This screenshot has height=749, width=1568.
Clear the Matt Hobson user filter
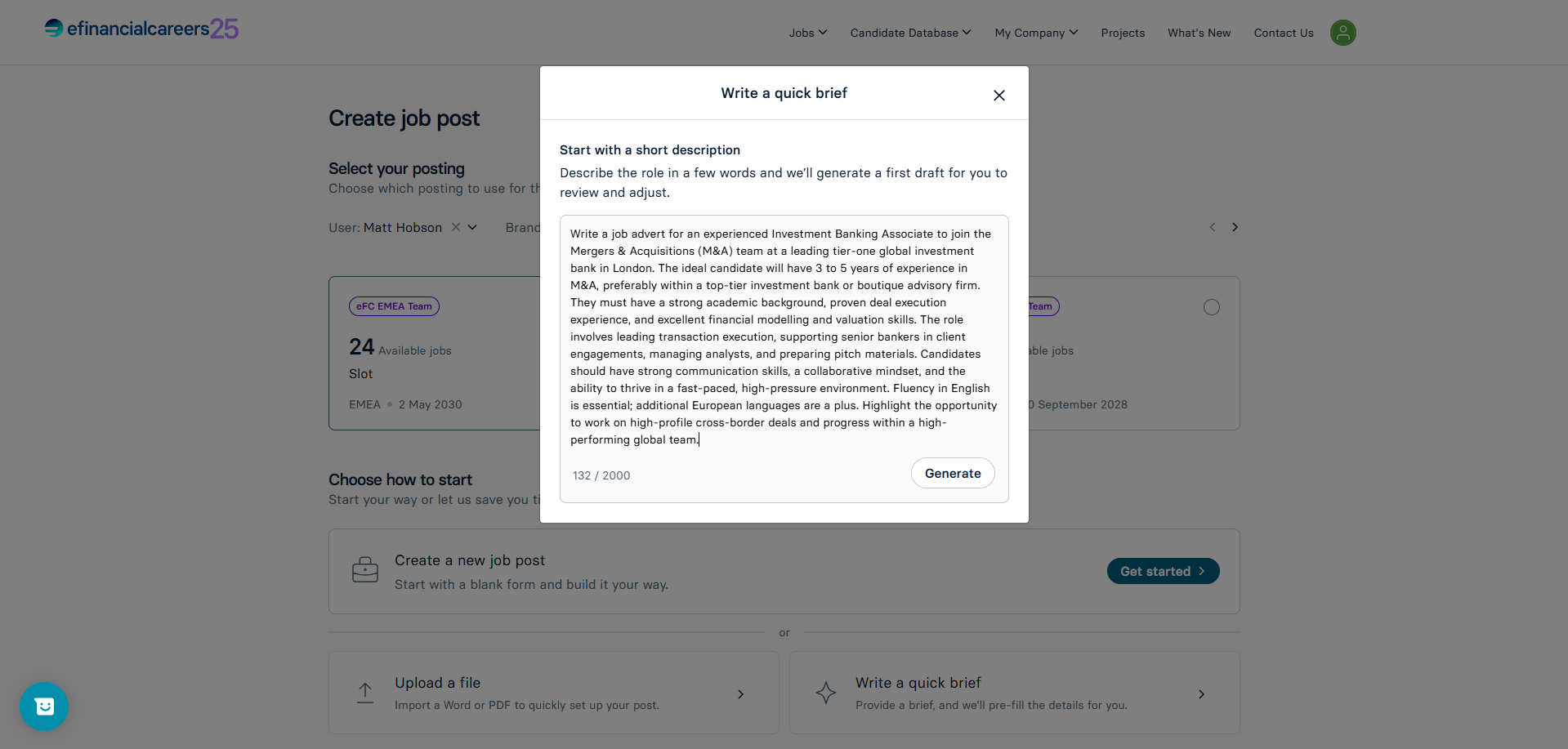coord(456,227)
